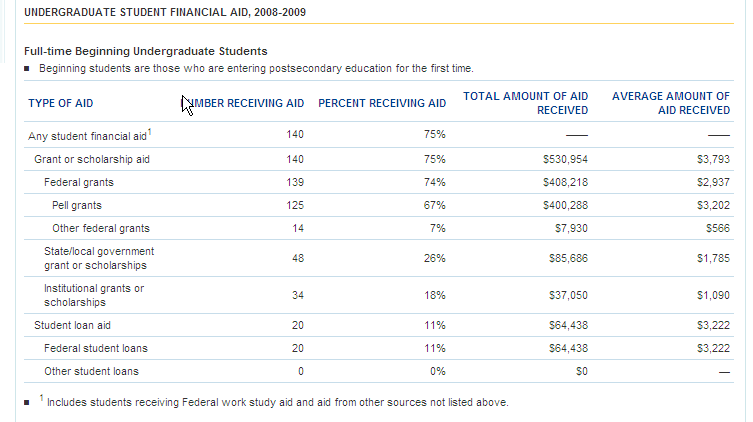Viewport: 753px width, 422px height.
Task: Select the "Student loan aid" row label
Action: (x=73, y=325)
